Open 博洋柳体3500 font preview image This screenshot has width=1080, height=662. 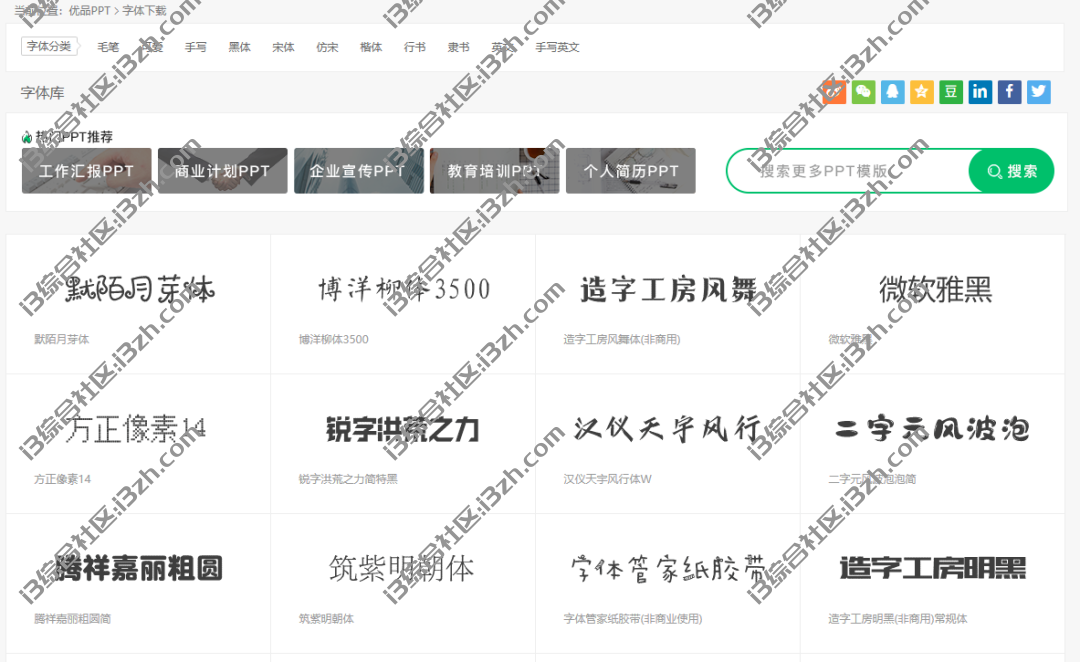[x=404, y=289]
